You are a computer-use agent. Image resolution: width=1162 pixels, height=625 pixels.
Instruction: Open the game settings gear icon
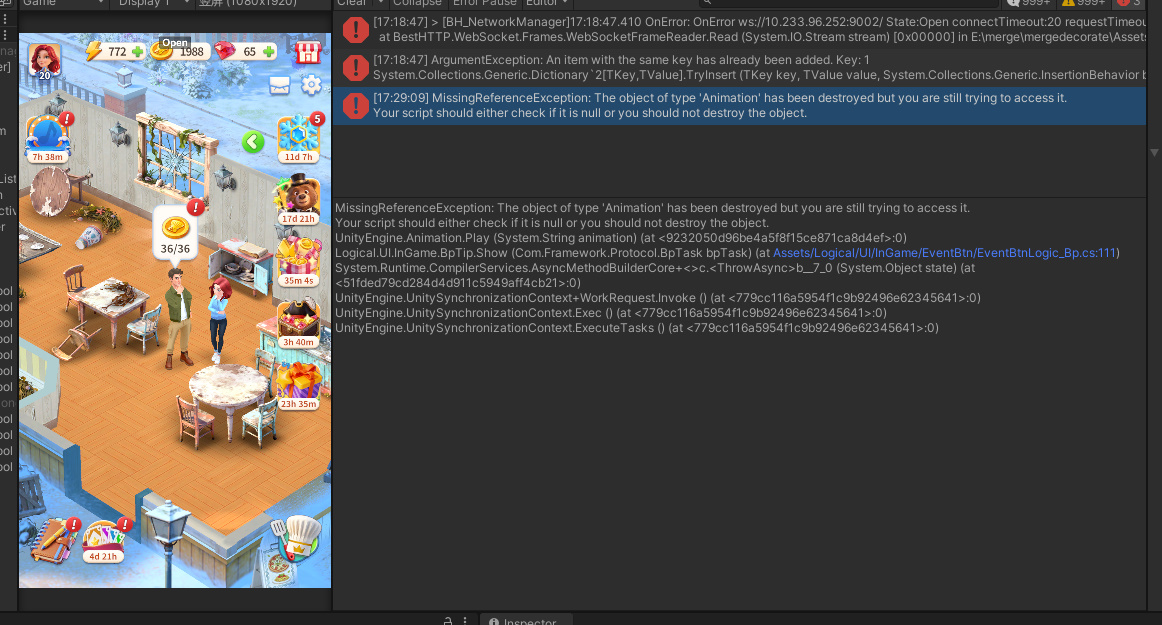coord(311,85)
